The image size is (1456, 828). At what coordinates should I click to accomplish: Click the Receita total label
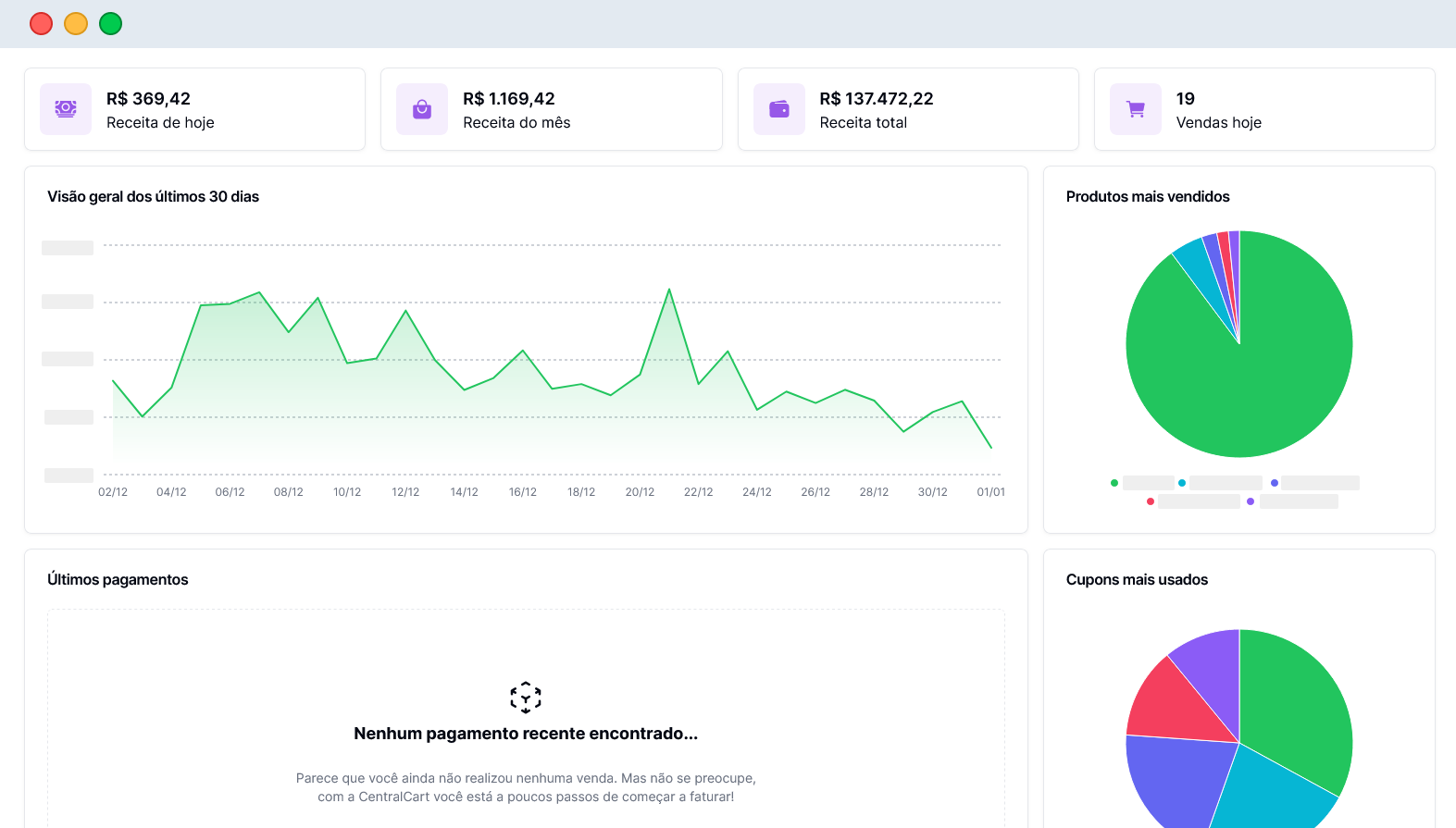(x=864, y=123)
